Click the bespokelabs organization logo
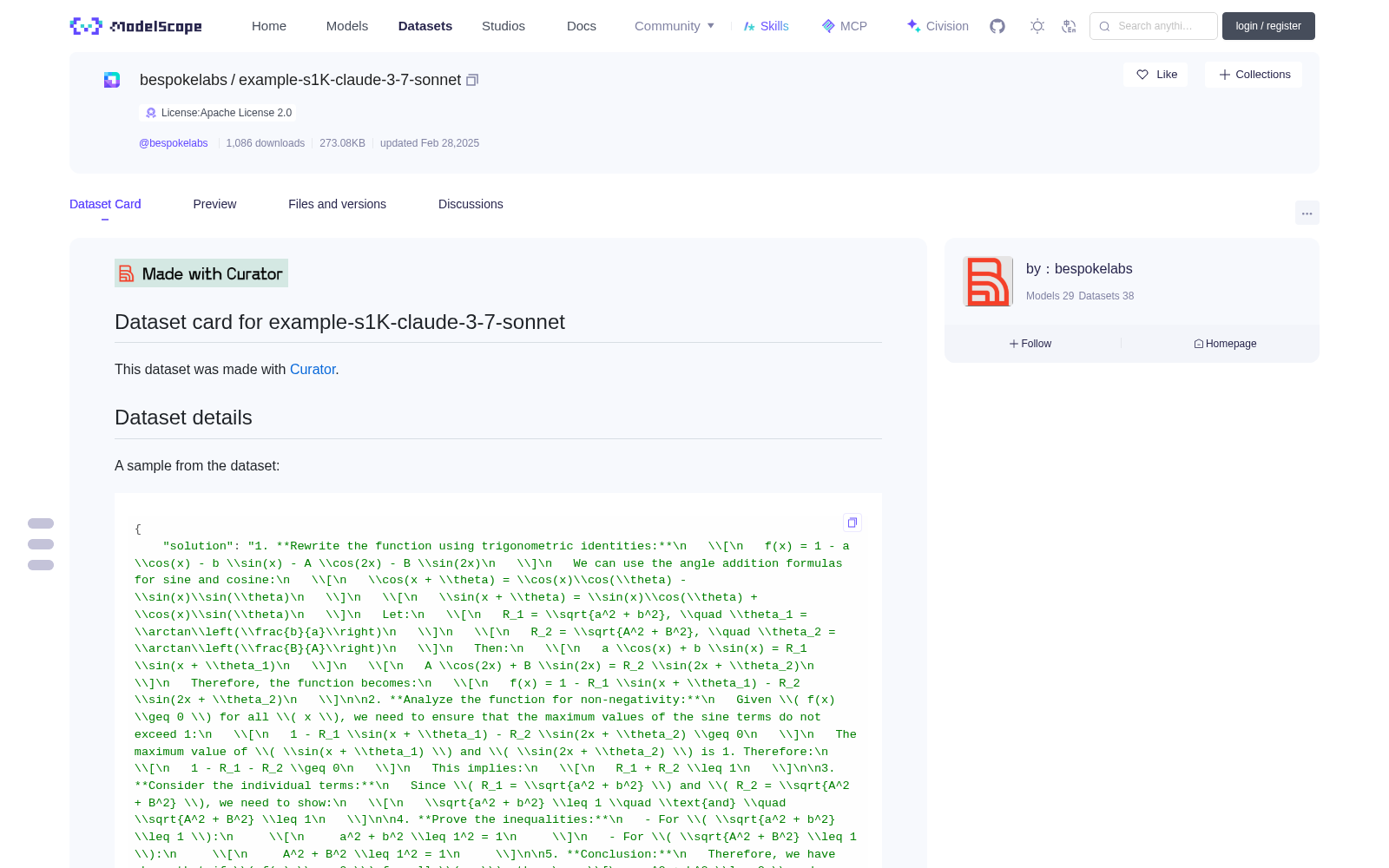Image resolution: width=1389 pixels, height=868 pixels. (x=988, y=281)
